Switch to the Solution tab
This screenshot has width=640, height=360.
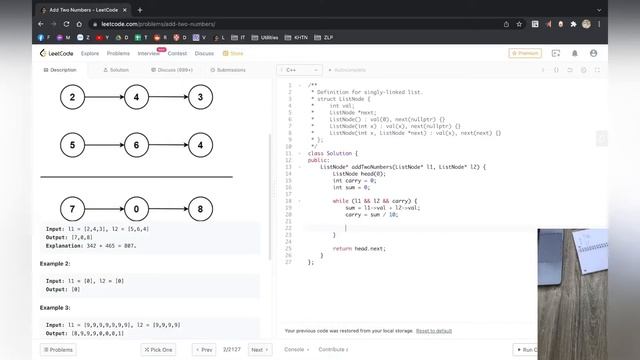pyautogui.click(x=116, y=70)
